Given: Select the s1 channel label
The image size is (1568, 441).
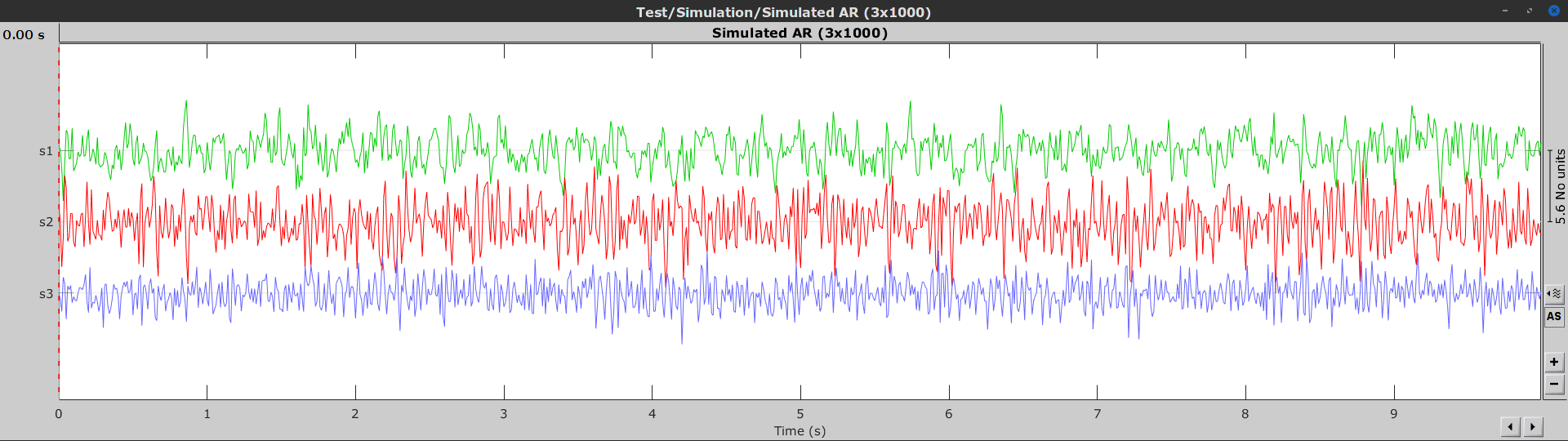Looking at the screenshot, I should pyautogui.click(x=46, y=151).
